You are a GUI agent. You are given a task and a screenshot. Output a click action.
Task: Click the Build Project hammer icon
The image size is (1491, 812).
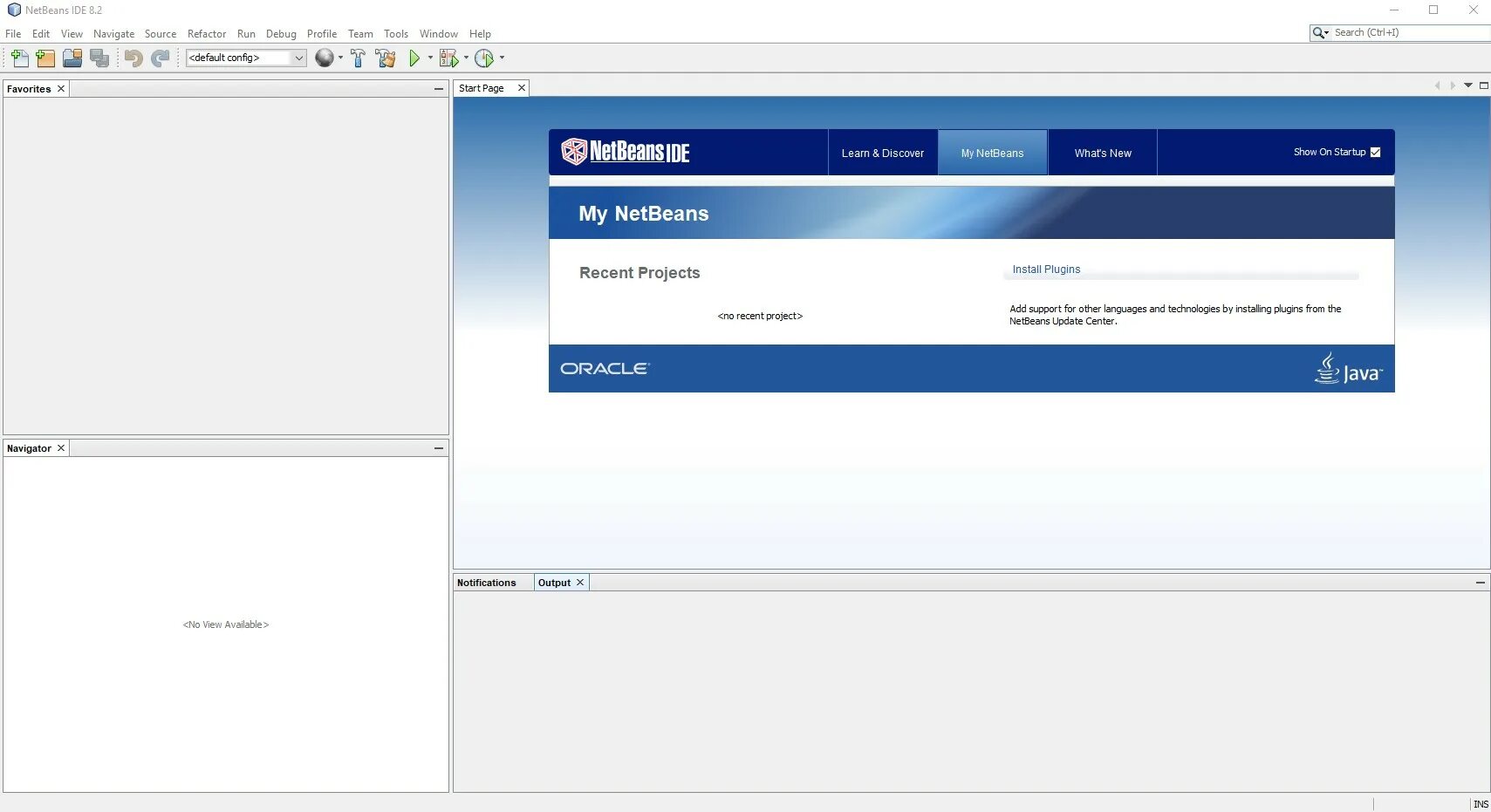[358, 58]
